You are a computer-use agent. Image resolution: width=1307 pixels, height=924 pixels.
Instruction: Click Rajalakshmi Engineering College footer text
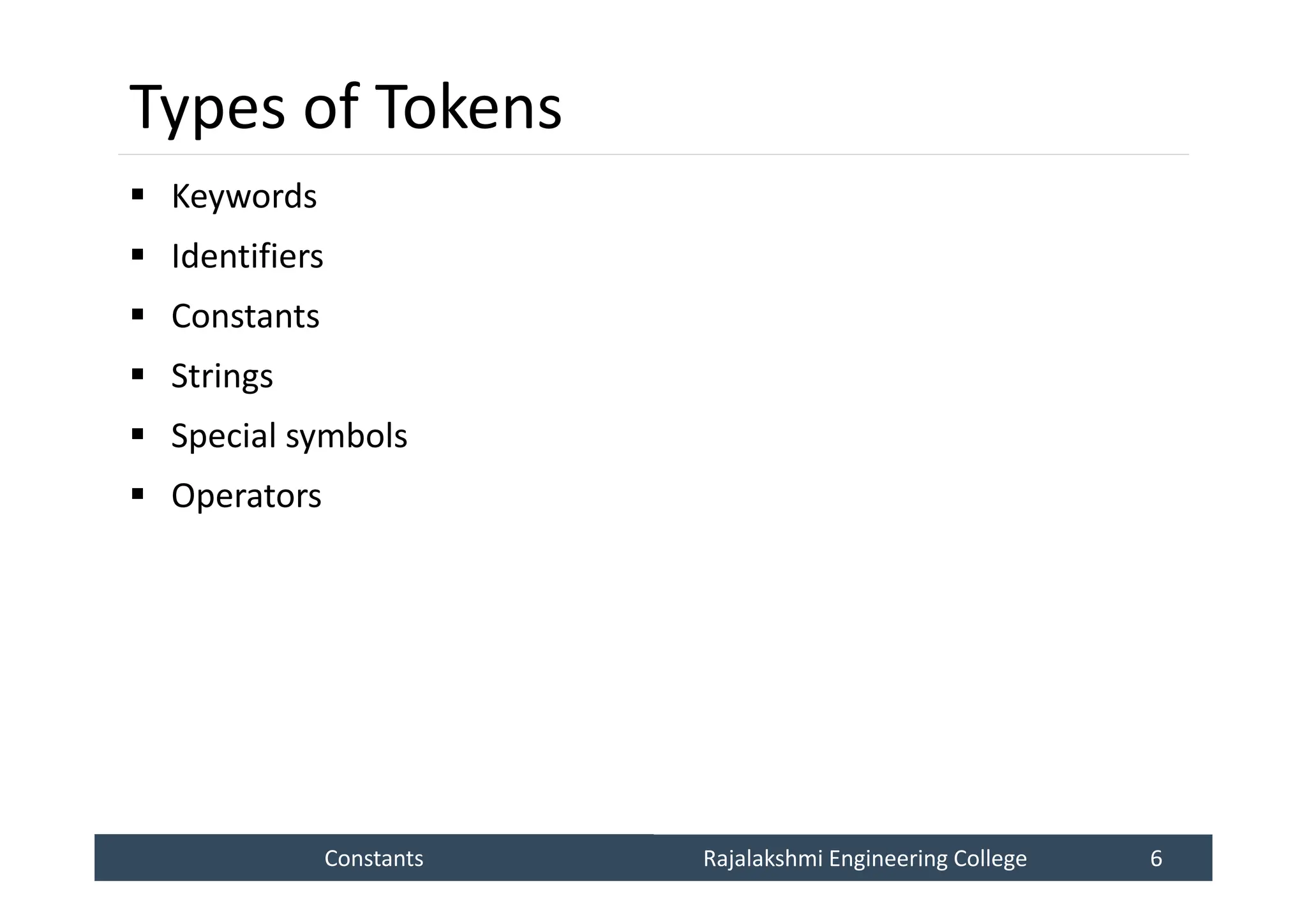(x=865, y=858)
